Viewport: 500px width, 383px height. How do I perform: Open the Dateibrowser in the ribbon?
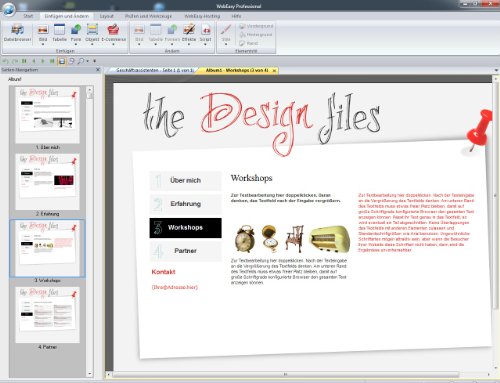17,33
